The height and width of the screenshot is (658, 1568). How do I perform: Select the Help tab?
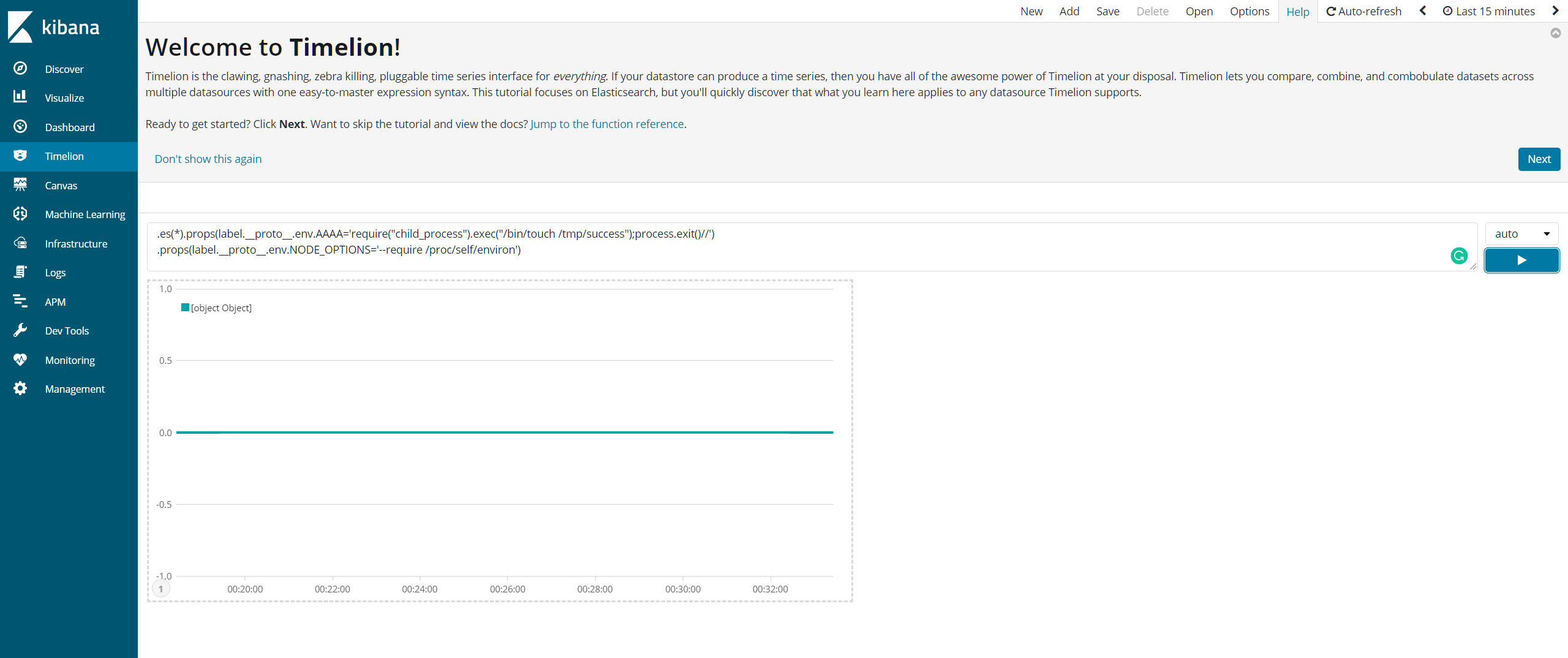tap(1298, 12)
